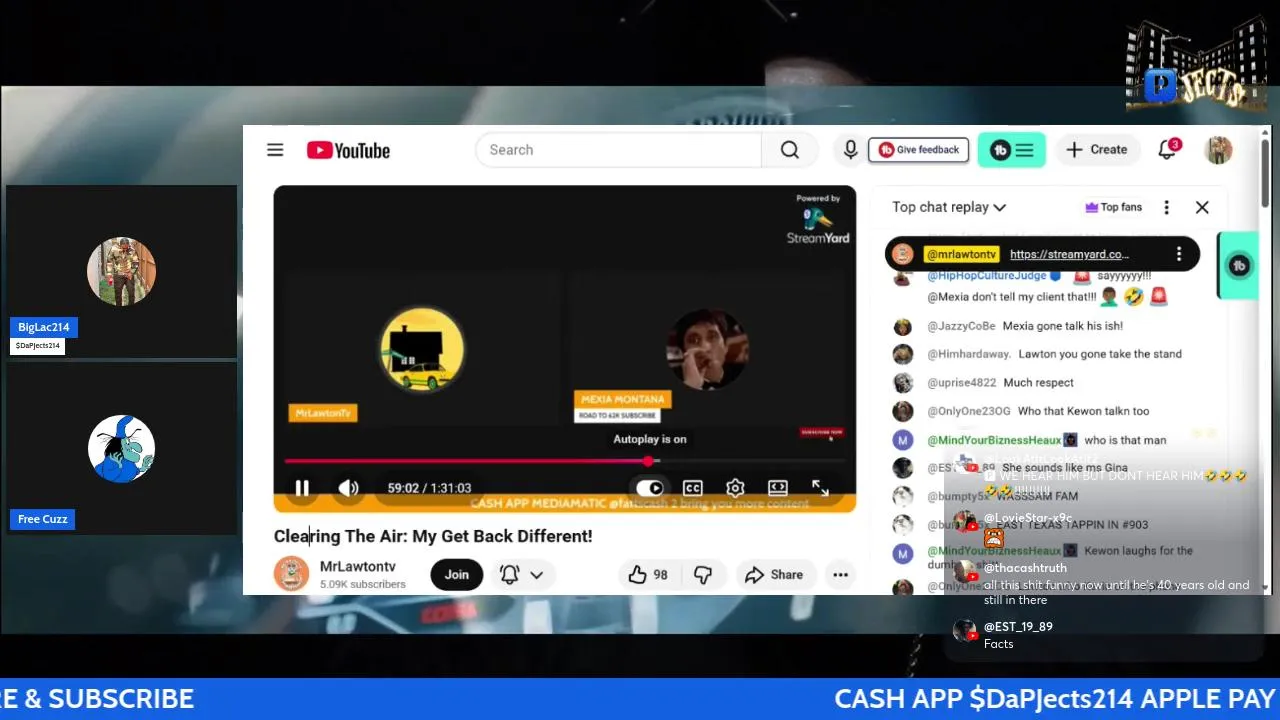Click the Create button
The height and width of the screenshot is (720, 1280).
tap(1097, 150)
